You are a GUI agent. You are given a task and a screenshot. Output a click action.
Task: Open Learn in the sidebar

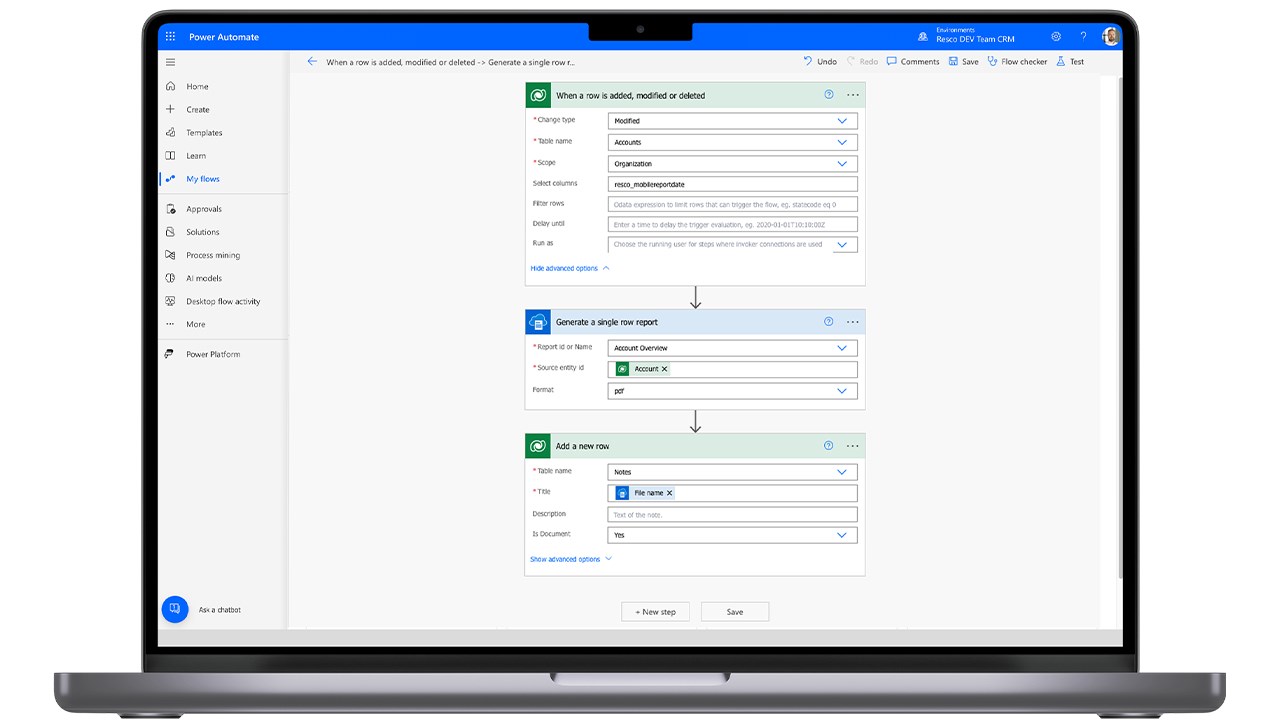pyautogui.click(x=196, y=156)
